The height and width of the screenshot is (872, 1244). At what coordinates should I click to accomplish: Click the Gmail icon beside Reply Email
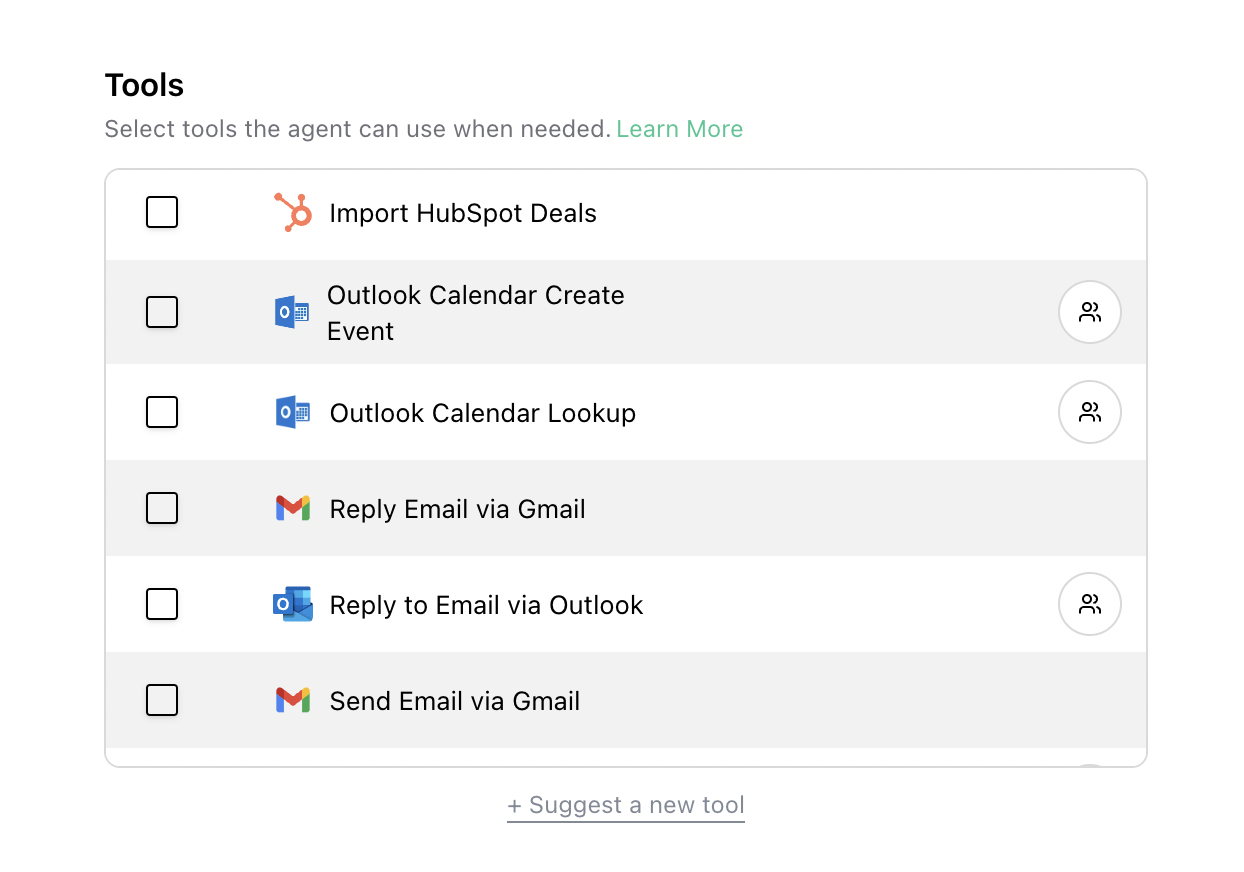(293, 508)
